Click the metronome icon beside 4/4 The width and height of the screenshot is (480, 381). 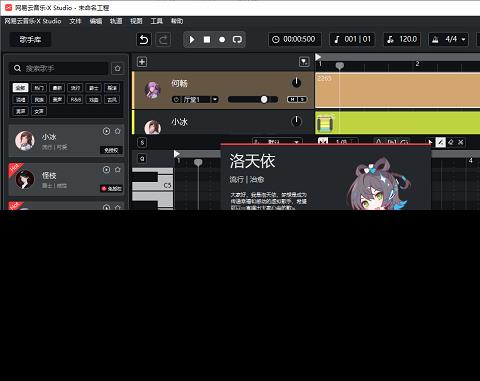(x=435, y=40)
